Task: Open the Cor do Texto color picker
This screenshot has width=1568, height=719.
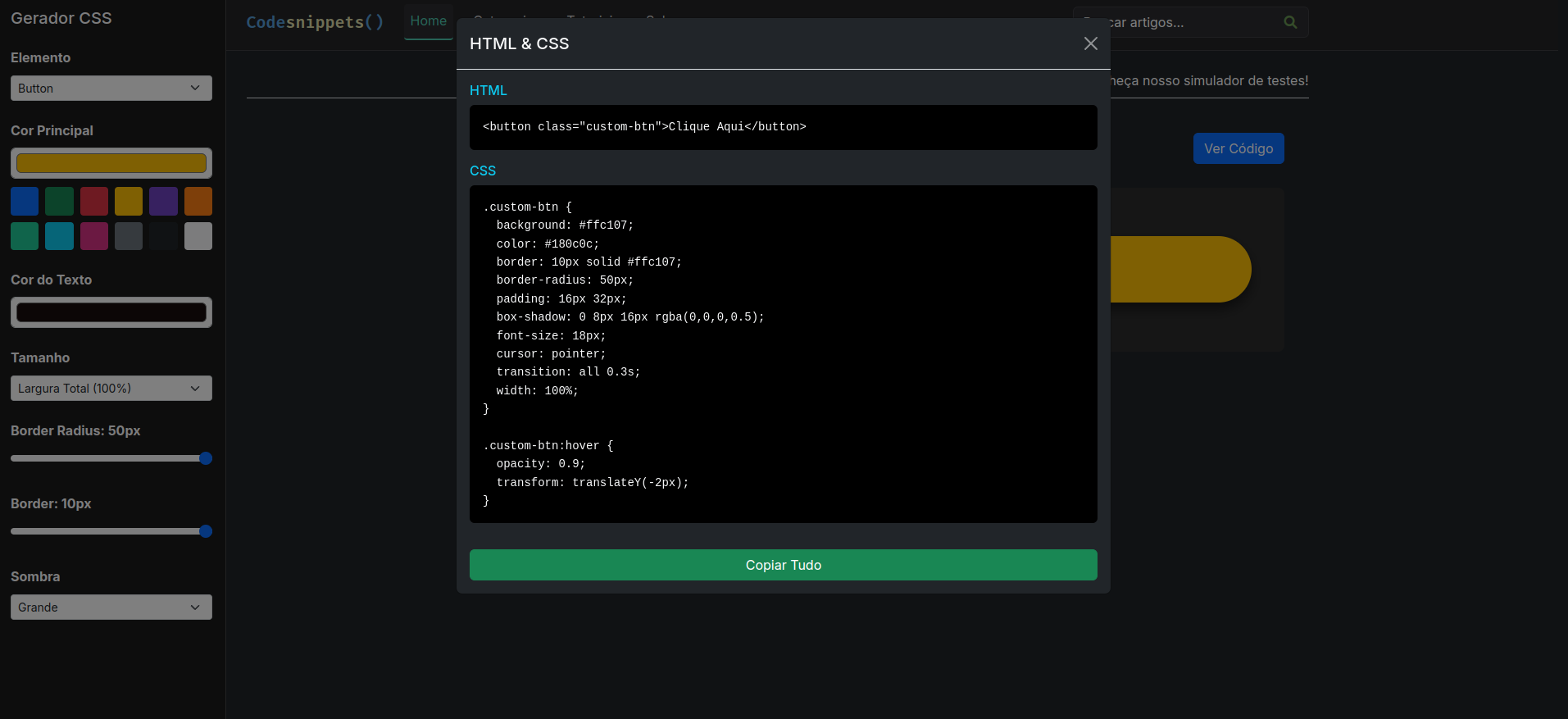Action: (x=111, y=312)
